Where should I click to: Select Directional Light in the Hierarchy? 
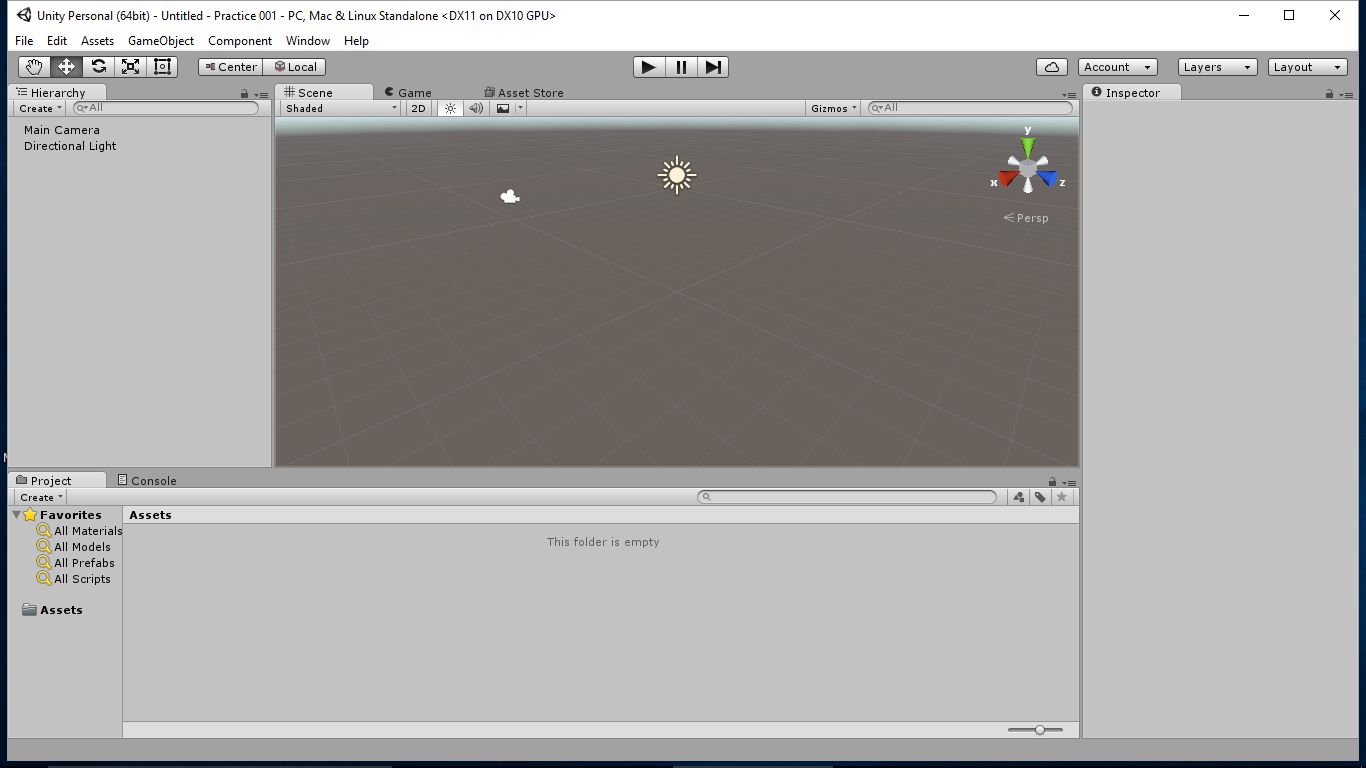pos(69,145)
